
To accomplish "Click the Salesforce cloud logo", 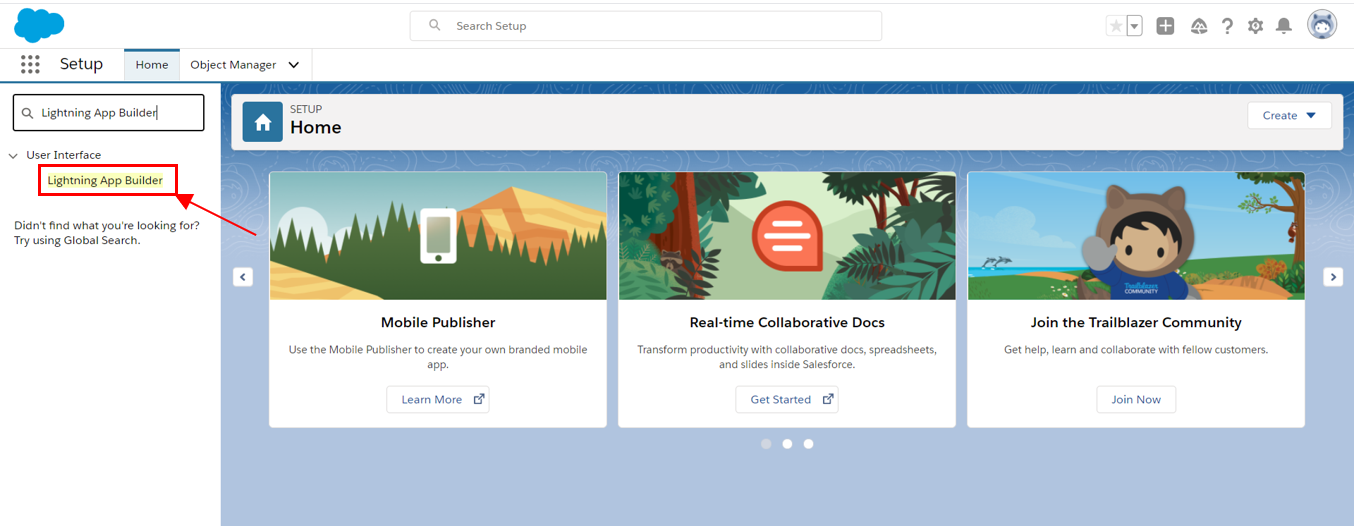I will 39,25.
